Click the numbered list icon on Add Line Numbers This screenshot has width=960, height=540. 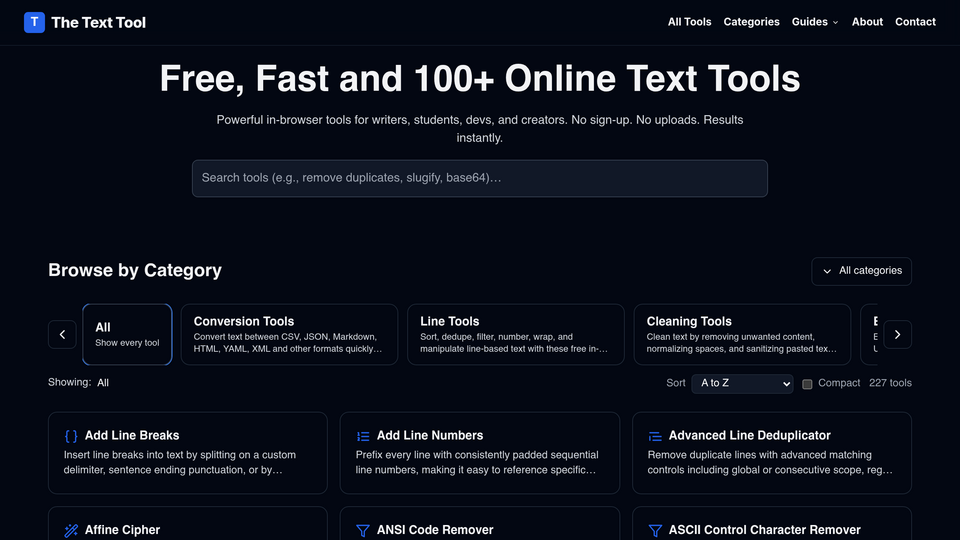[x=363, y=436]
